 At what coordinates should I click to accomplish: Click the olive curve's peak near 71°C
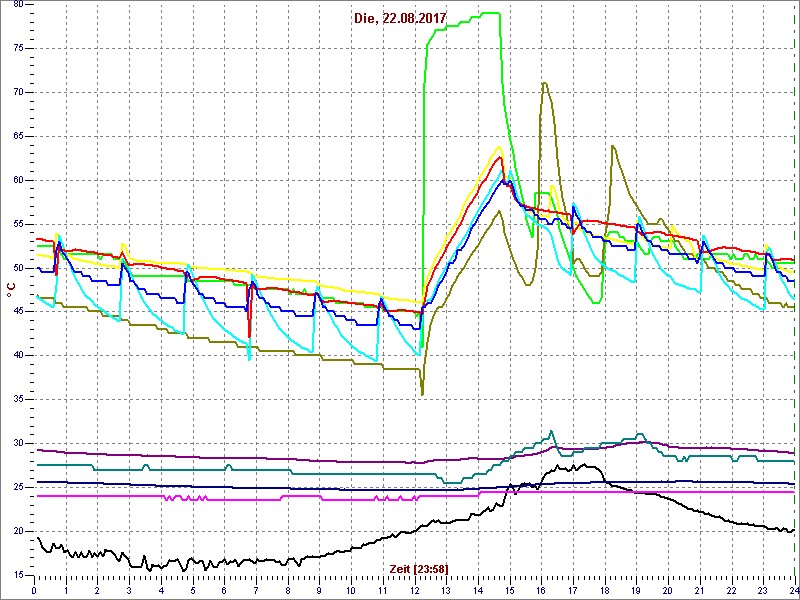[545, 83]
